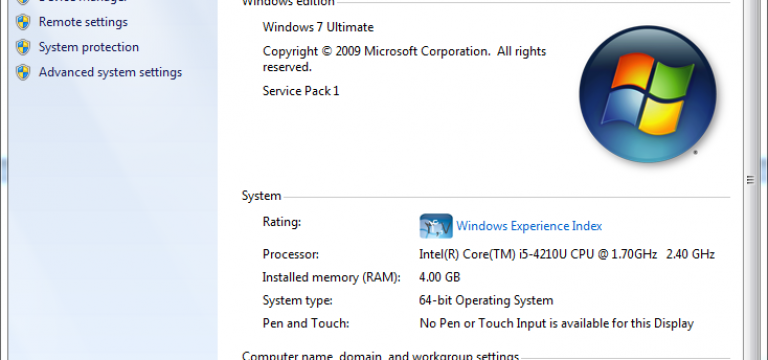The width and height of the screenshot is (768, 360).
Task: Click the Windows logo orb image
Action: [x=648, y=94]
